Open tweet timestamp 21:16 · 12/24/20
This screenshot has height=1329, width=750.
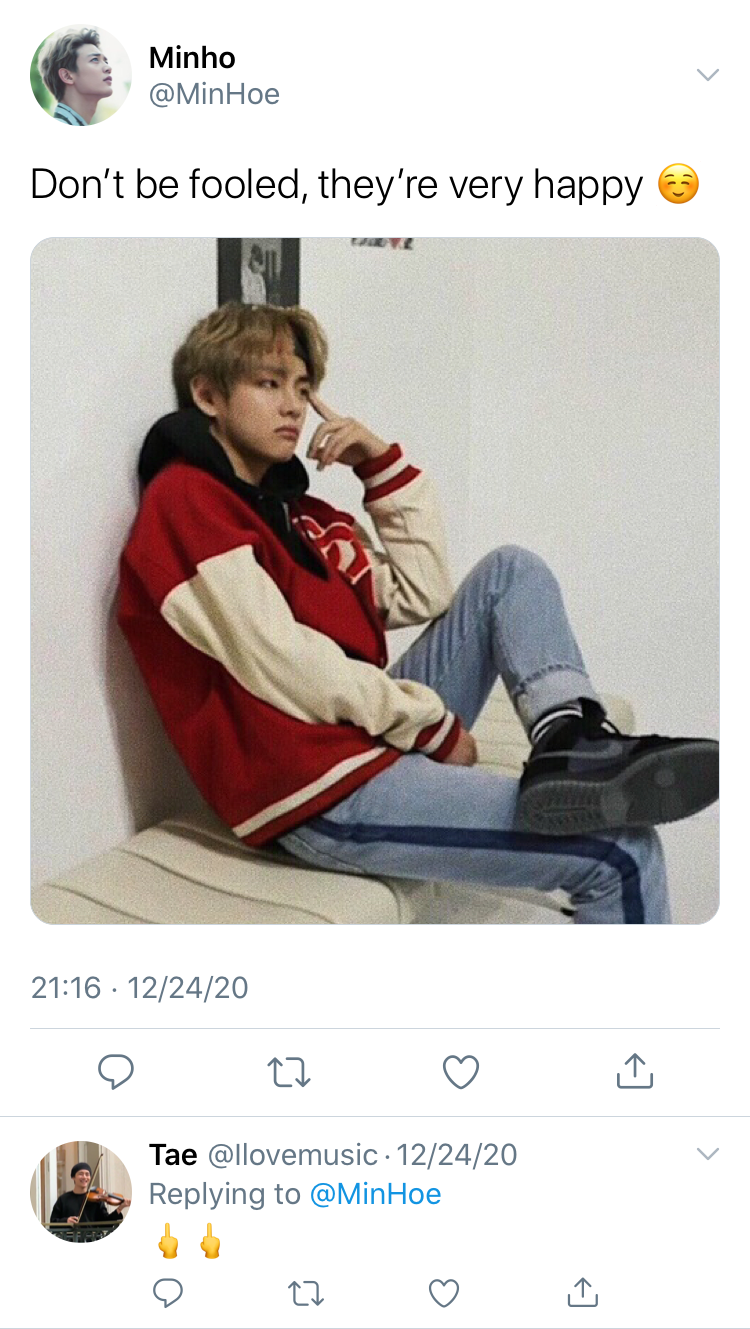pyautogui.click(x=139, y=988)
